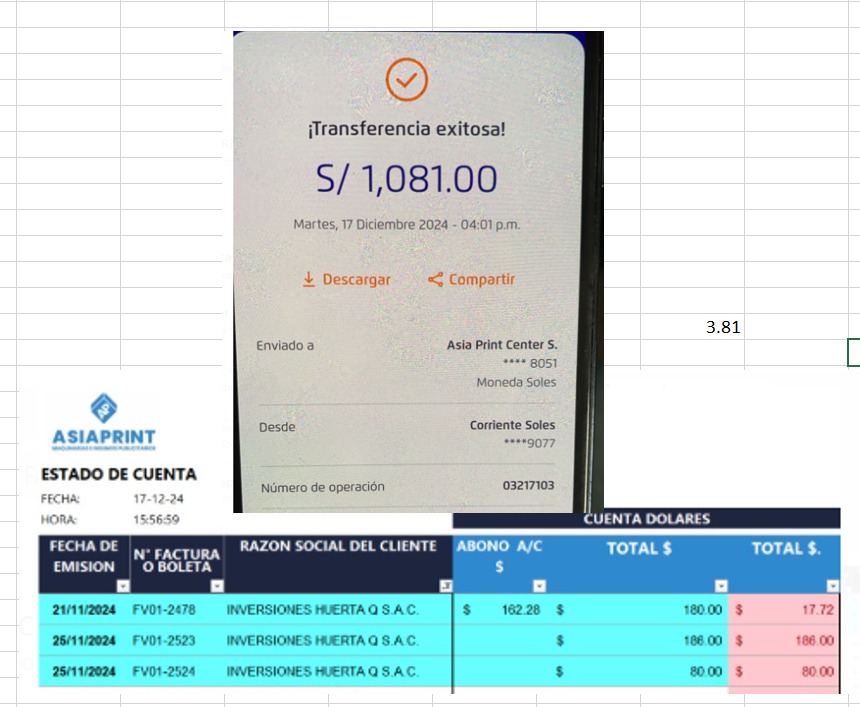
Task: Click the CUENTA DOLARES header banner
Action: coord(646,519)
